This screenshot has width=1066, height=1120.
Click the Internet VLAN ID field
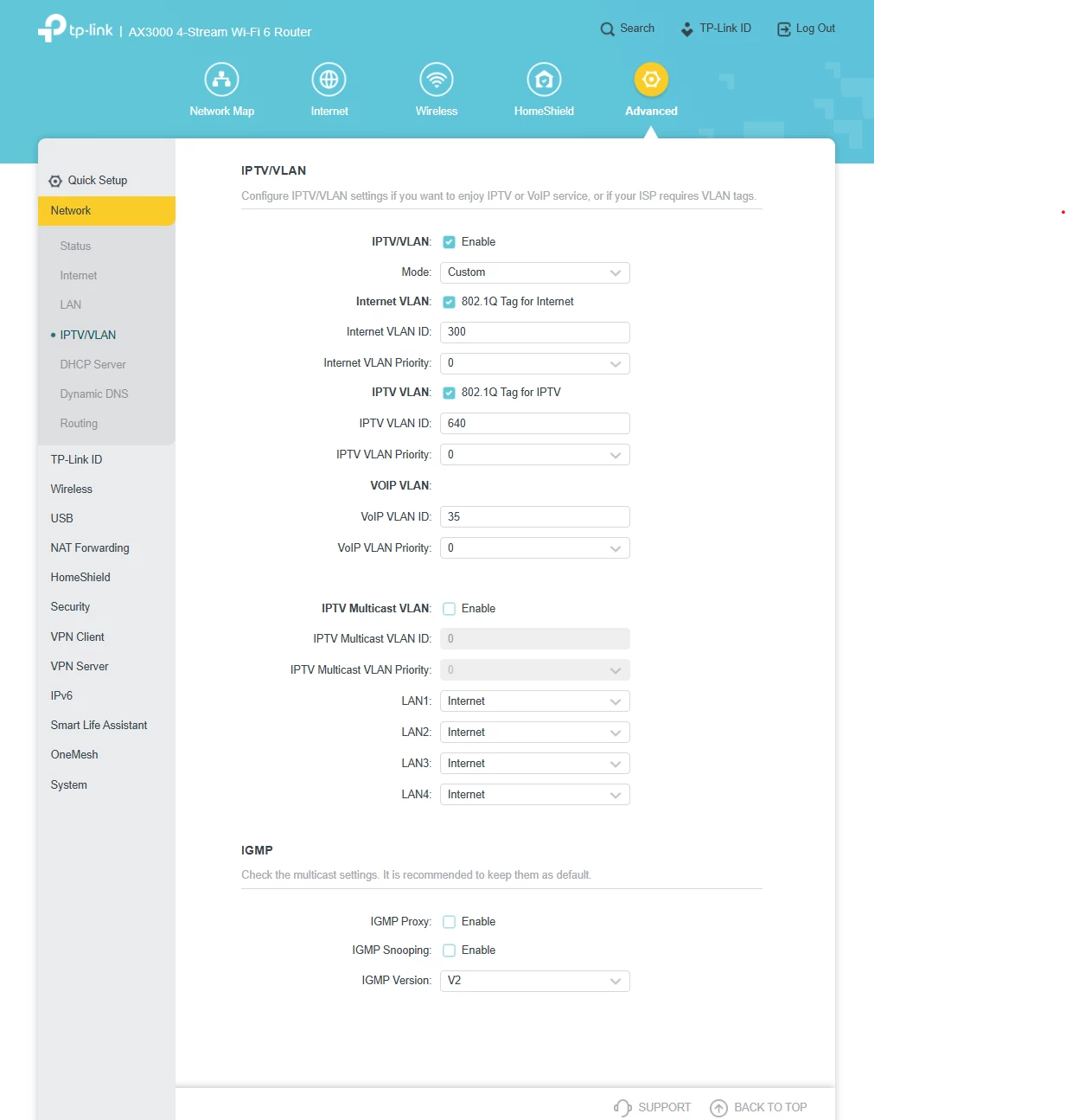point(535,332)
